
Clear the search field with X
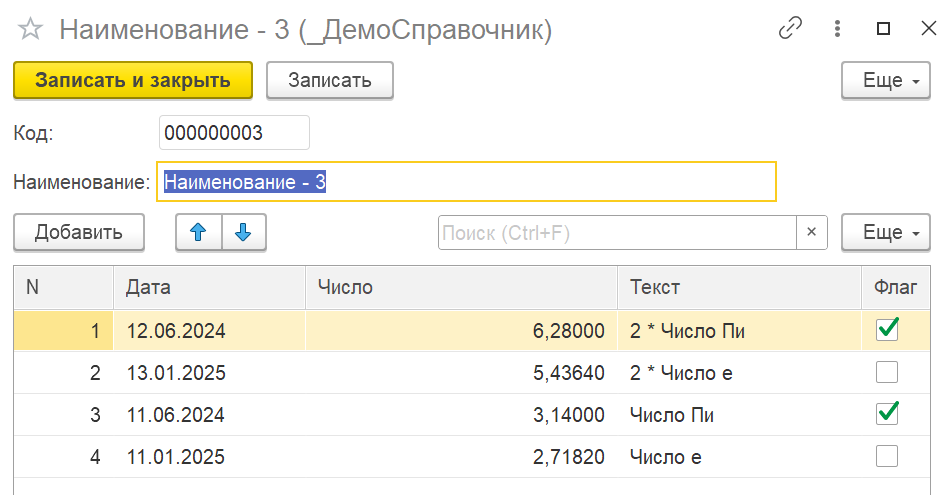pos(811,233)
